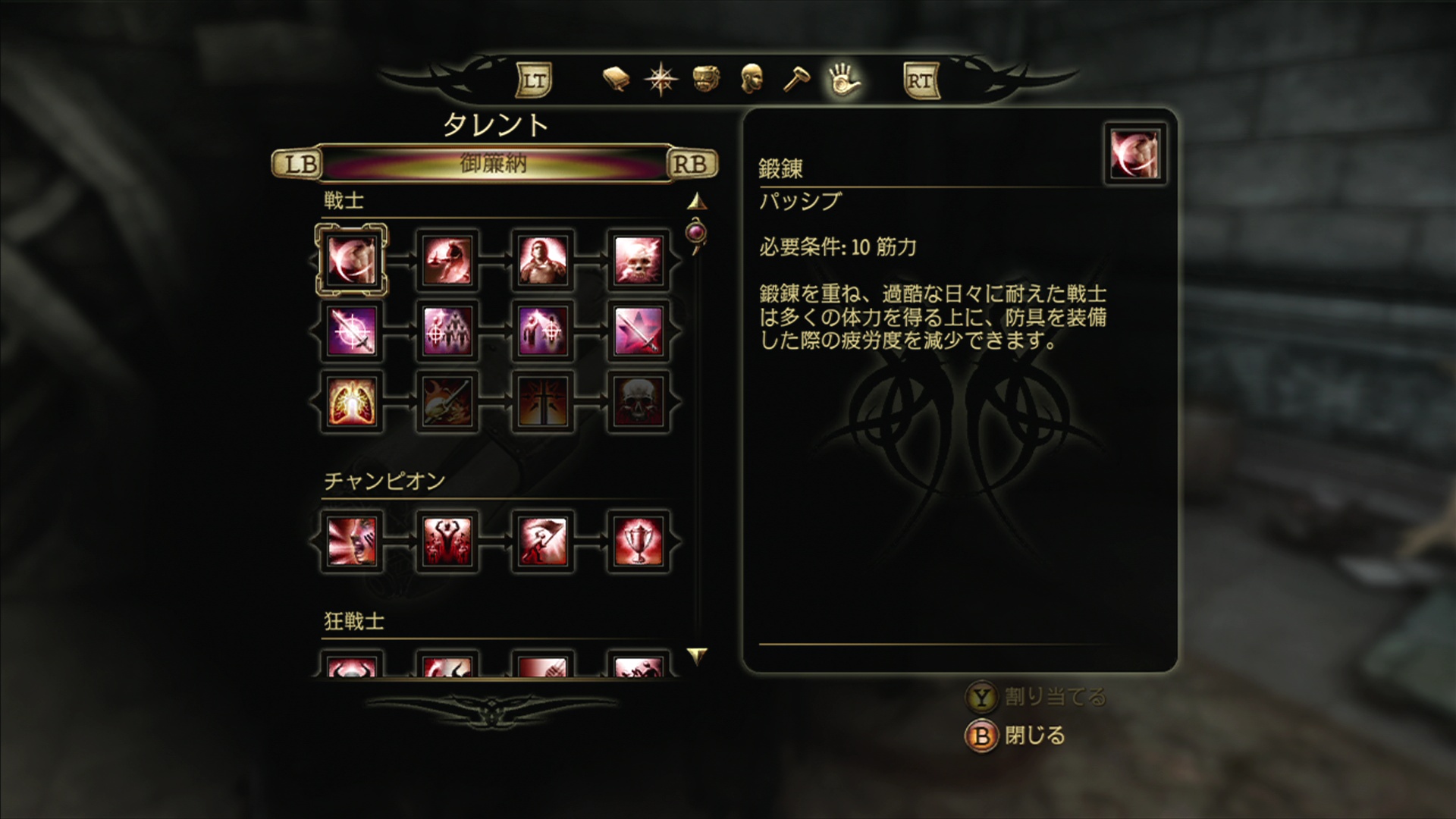Select the skull talent icon in 戦士 top row
This screenshot has width=1456, height=819.
(638, 260)
